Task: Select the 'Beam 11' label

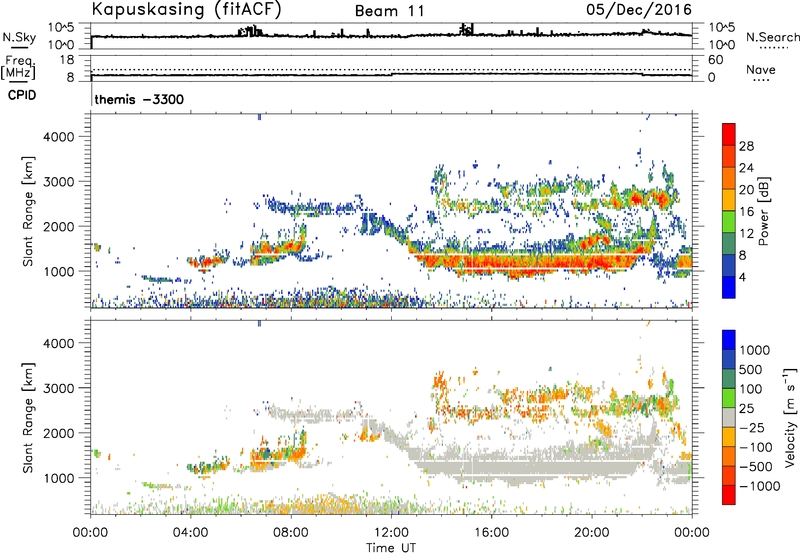Action: [x=389, y=11]
